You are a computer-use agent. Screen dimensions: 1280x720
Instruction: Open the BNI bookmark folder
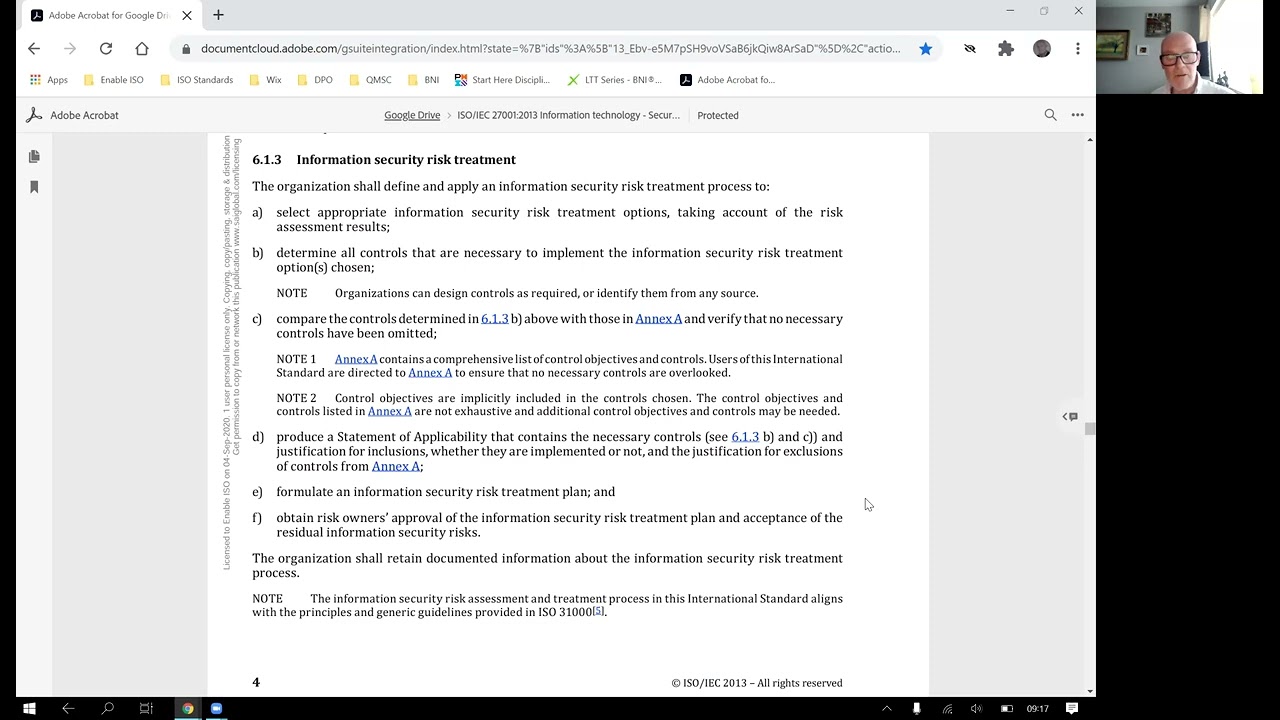(x=422, y=80)
